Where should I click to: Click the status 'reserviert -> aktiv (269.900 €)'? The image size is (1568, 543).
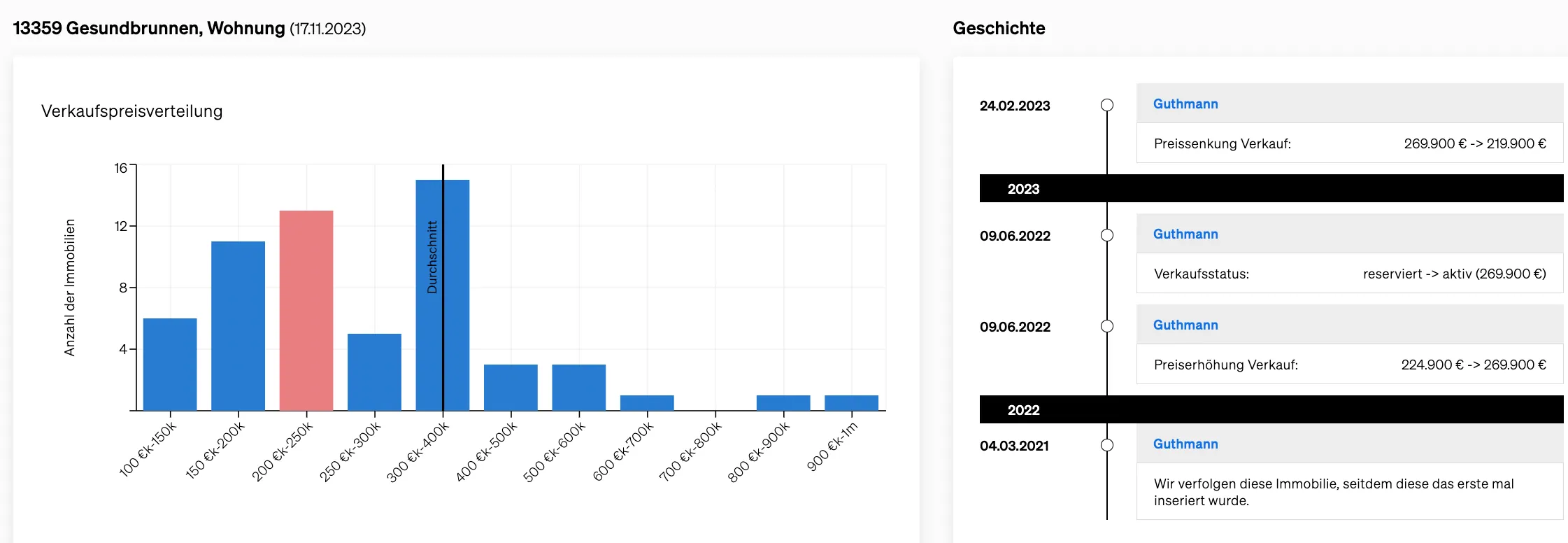click(x=1455, y=274)
